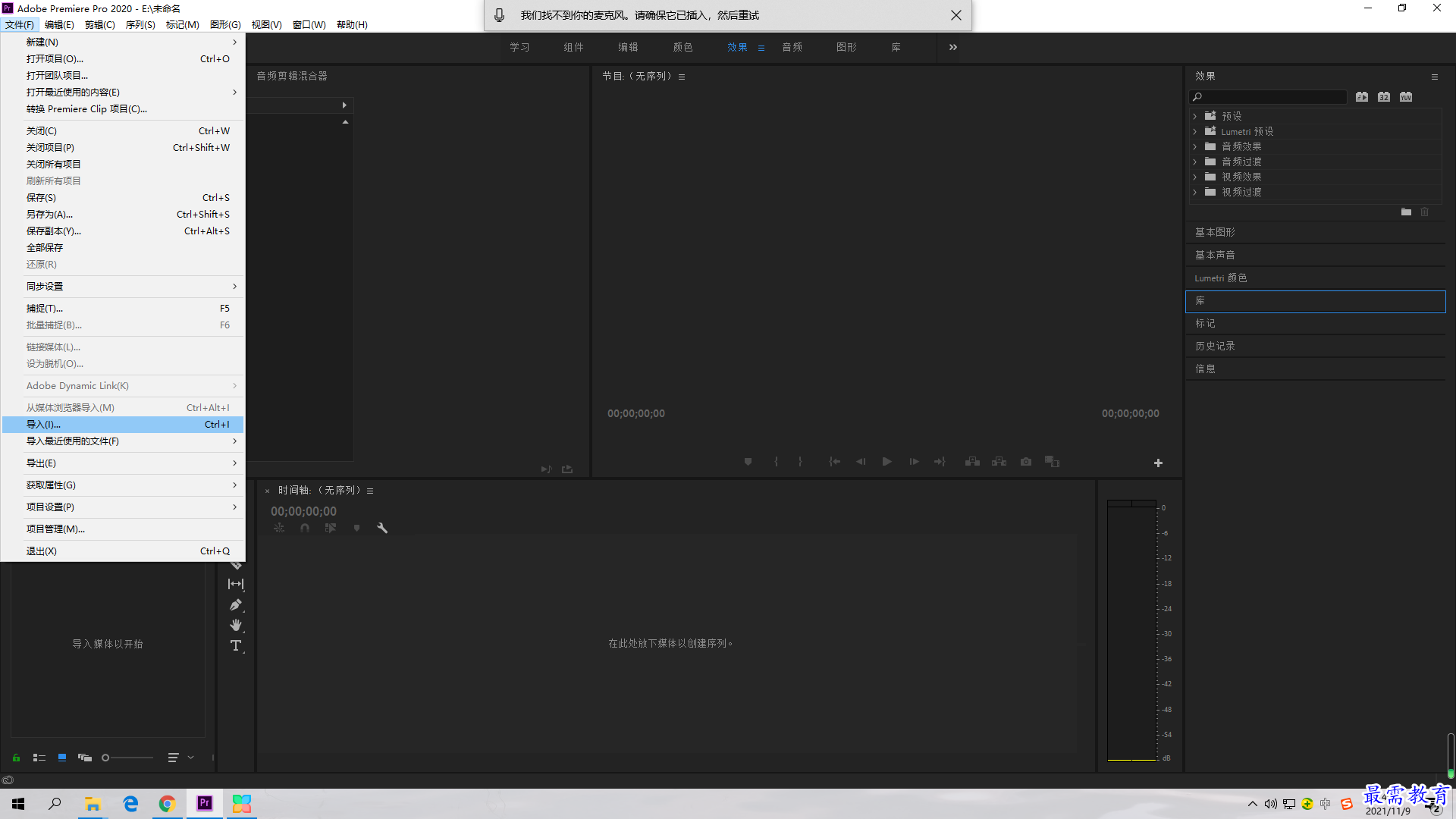Open the Button Editor plus icon
Screen dimensions: 1456x819
point(1158,463)
